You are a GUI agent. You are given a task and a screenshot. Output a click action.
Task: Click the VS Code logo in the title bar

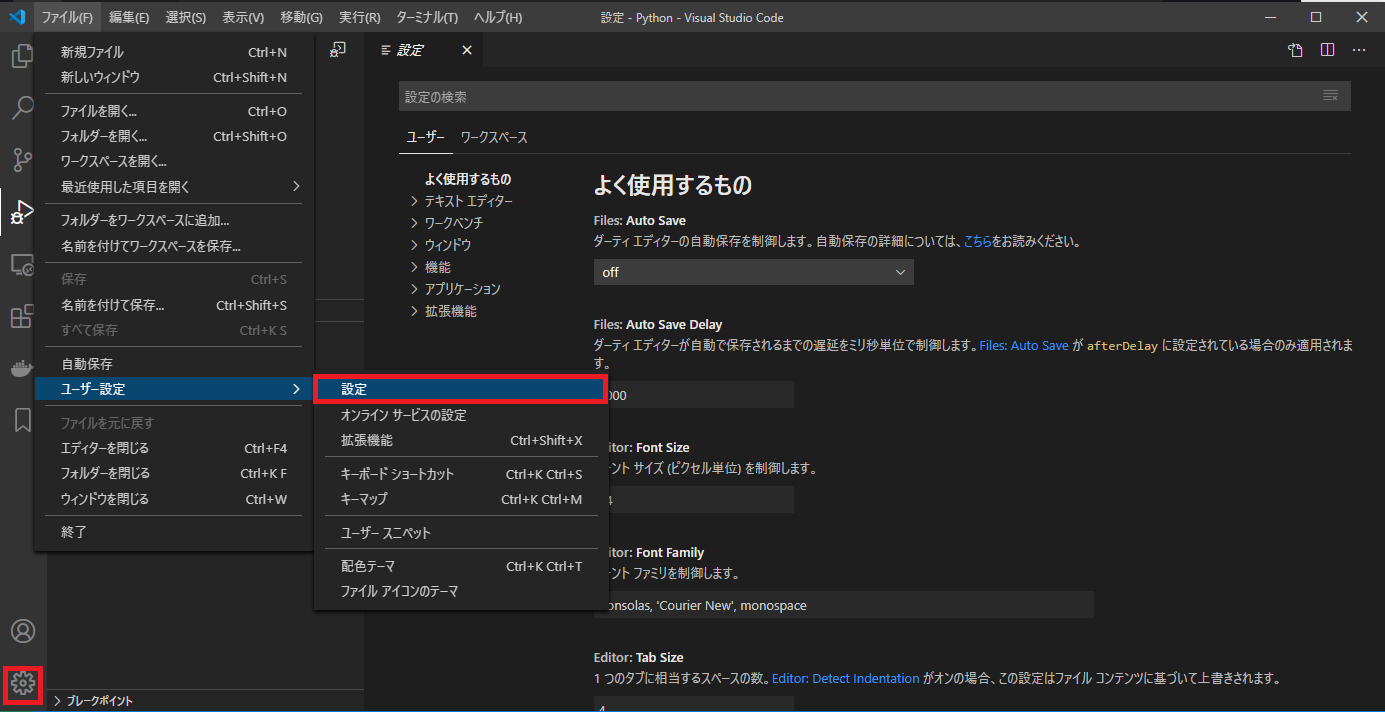pos(17,17)
